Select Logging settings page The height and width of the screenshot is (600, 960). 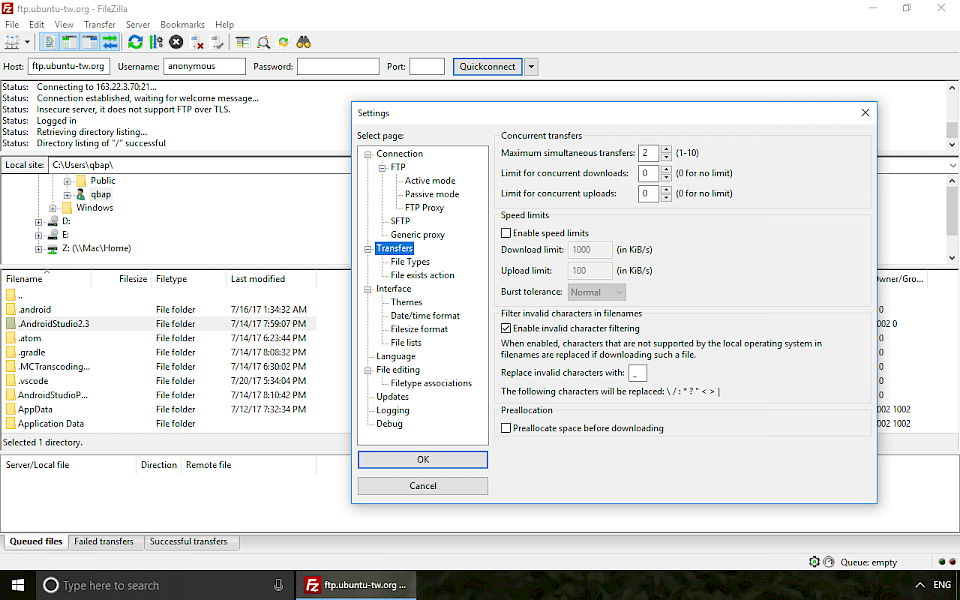coord(392,410)
